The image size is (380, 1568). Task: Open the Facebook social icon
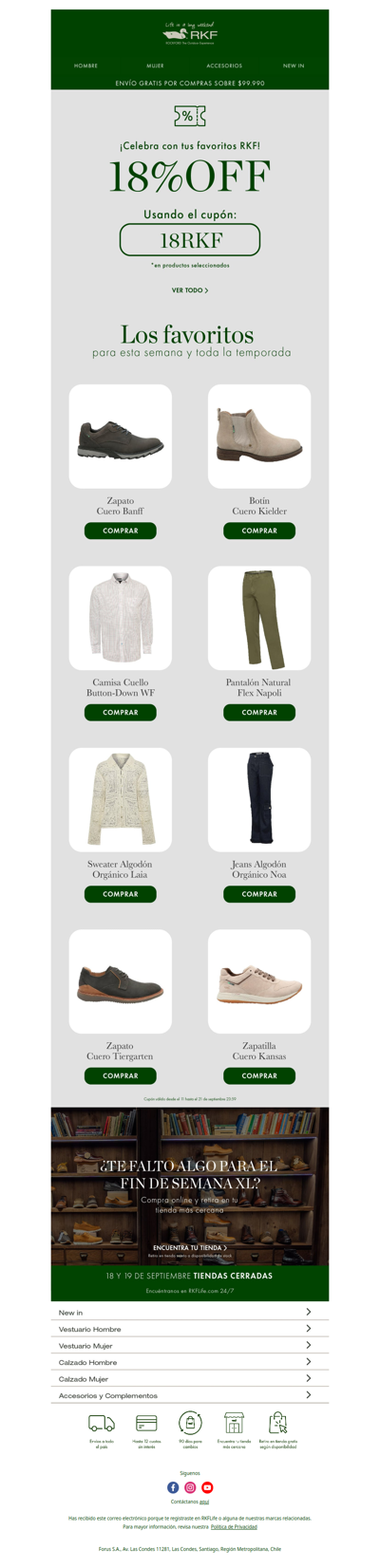click(x=173, y=1487)
